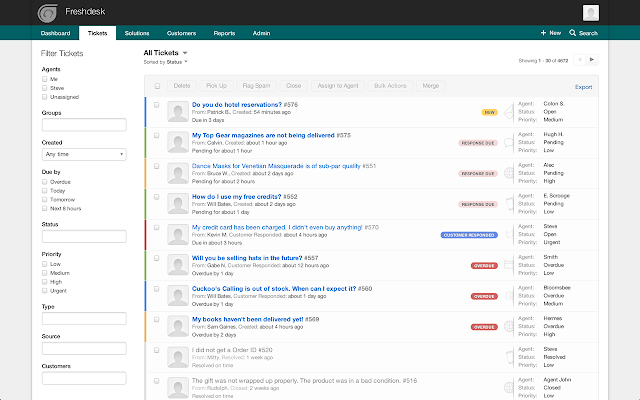Select checkbox for ticket #570

(x=156, y=228)
